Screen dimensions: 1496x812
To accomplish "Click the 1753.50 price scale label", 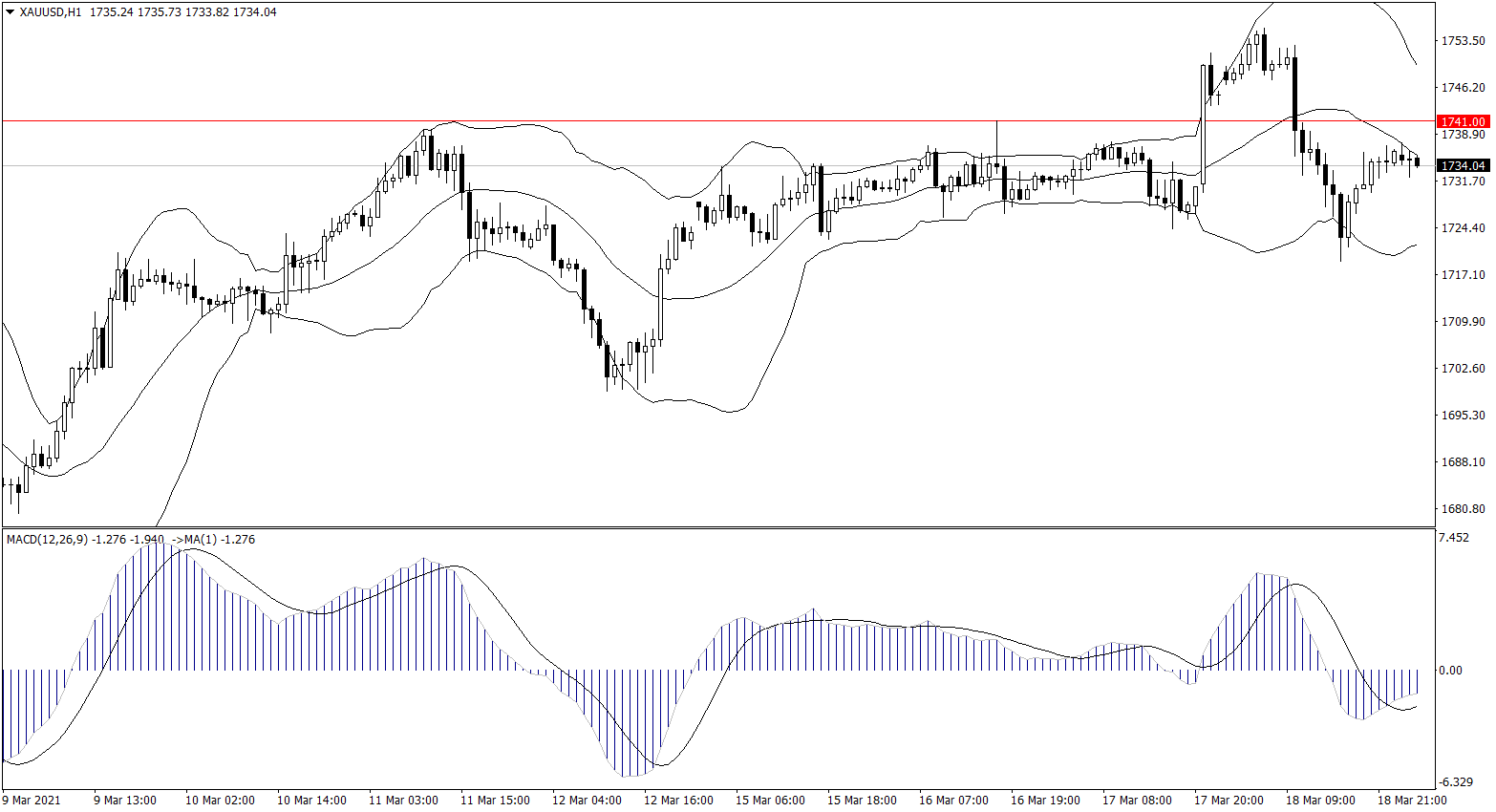I will [x=1463, y=41].
